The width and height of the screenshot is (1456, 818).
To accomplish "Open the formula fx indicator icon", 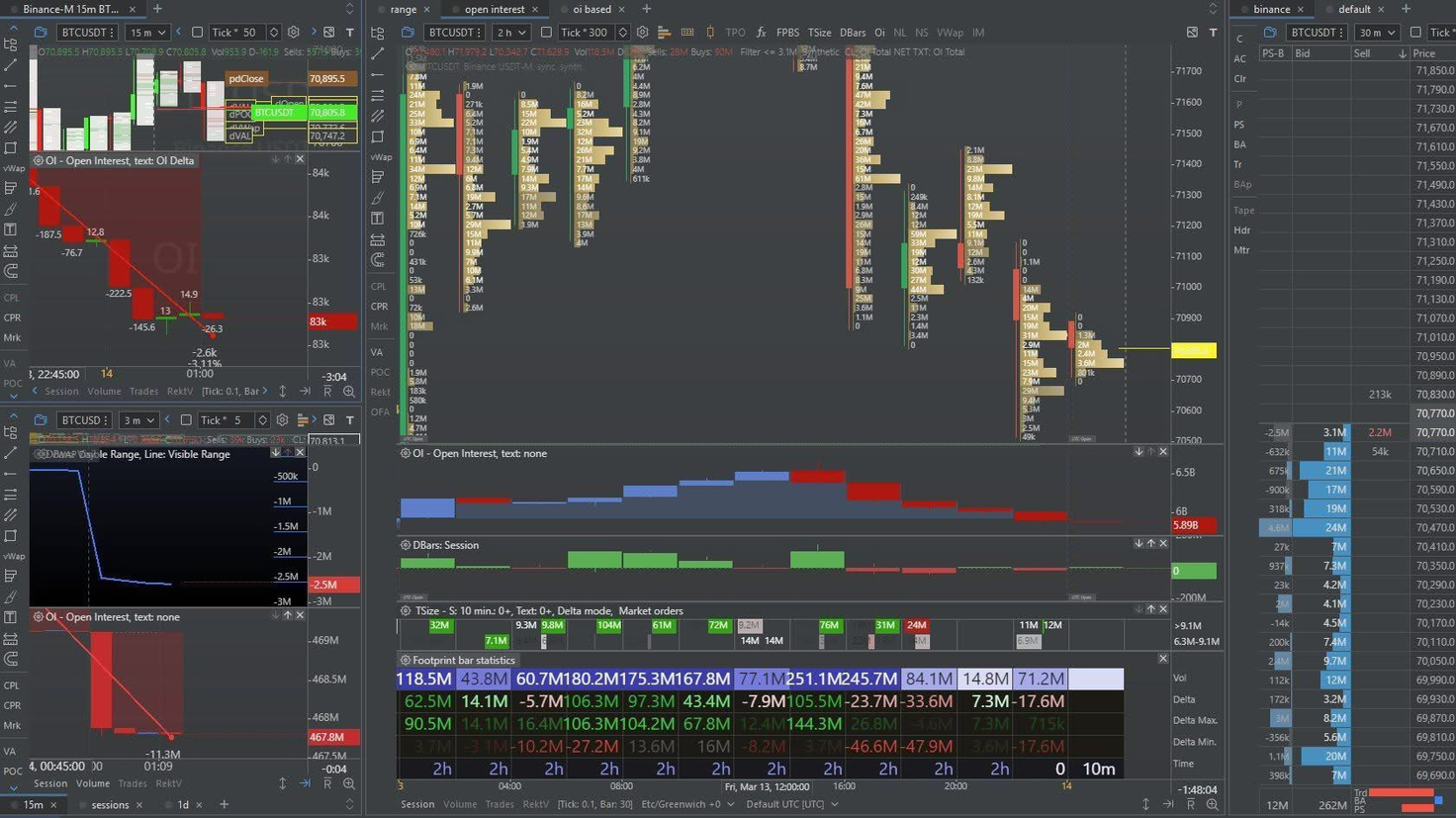I will point(761,33).
